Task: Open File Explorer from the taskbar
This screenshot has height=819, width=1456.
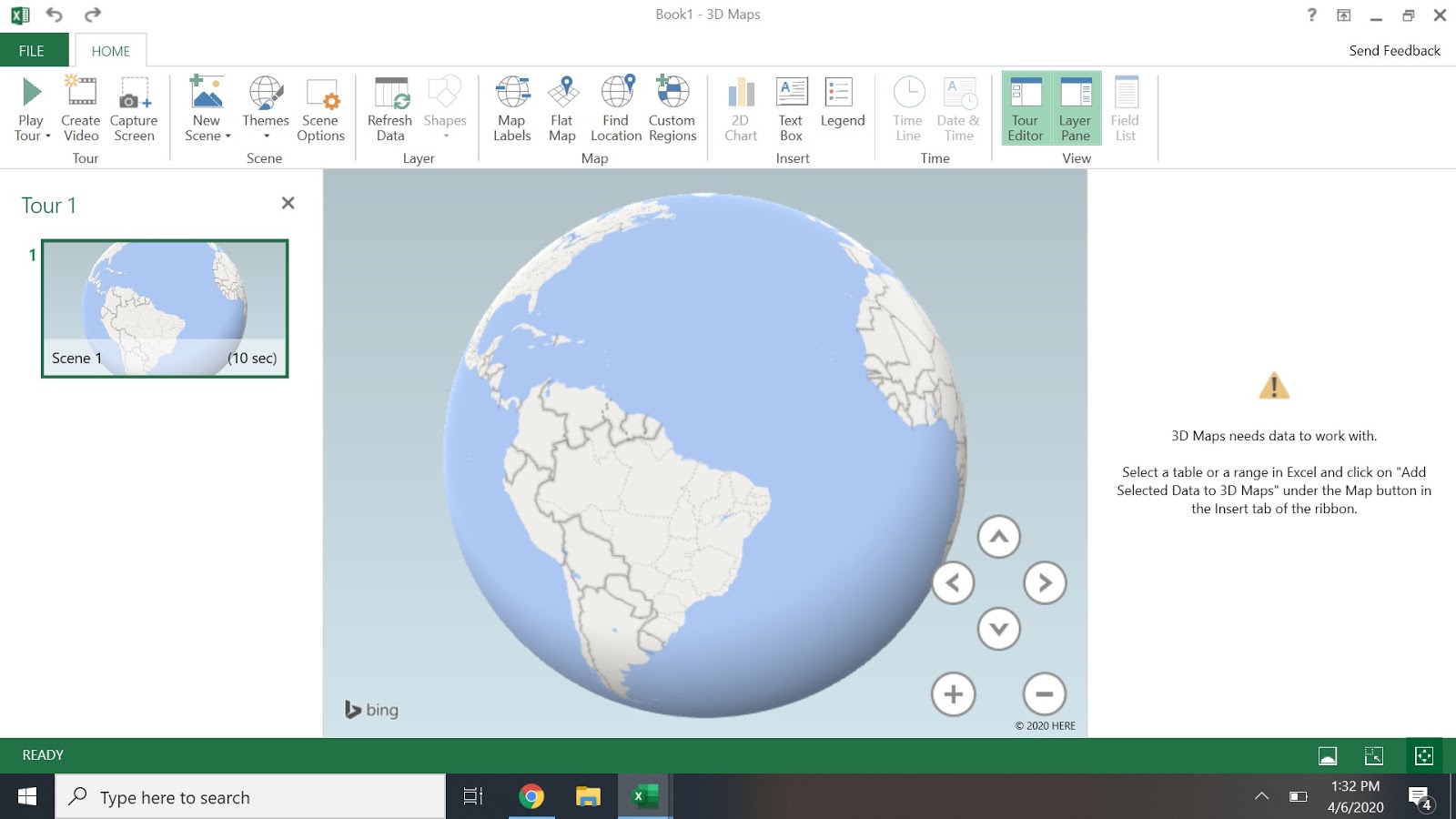Action: tap(588, 797)
